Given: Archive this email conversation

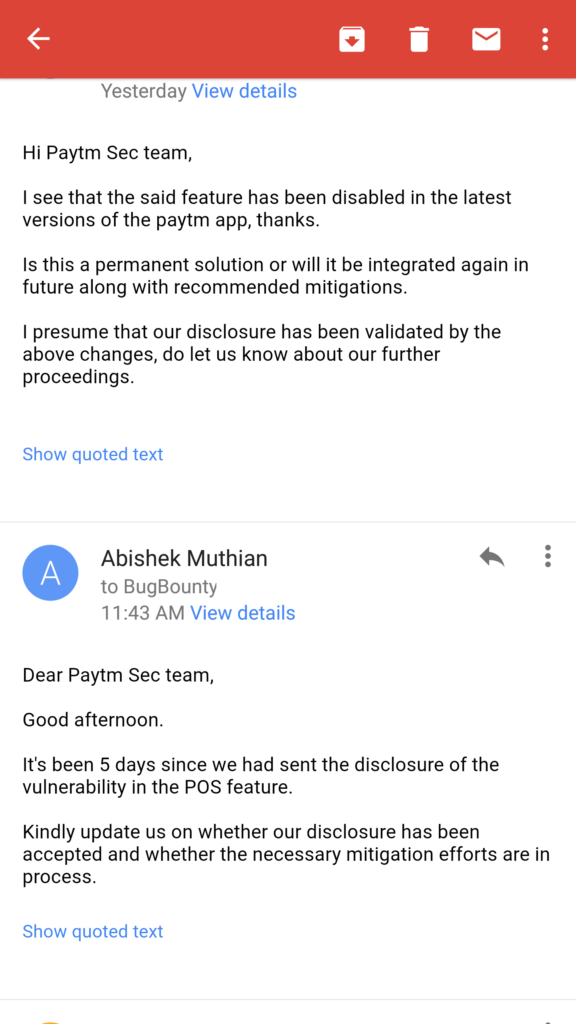Looking at the screenshot, I should click(x=351, y=39).
